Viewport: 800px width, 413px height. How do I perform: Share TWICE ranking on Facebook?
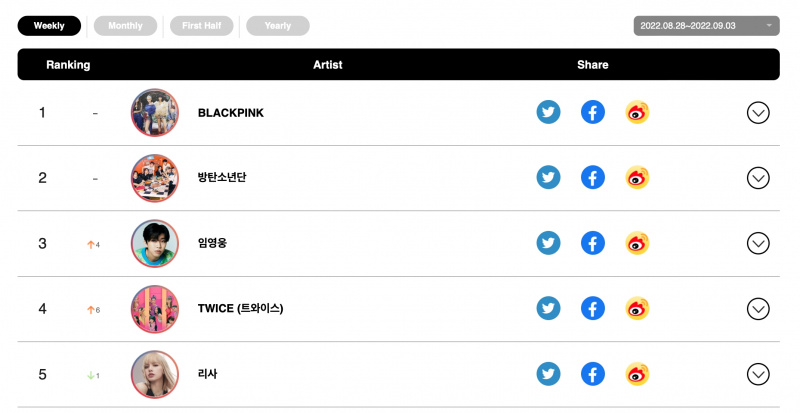[x=592, y=308]
